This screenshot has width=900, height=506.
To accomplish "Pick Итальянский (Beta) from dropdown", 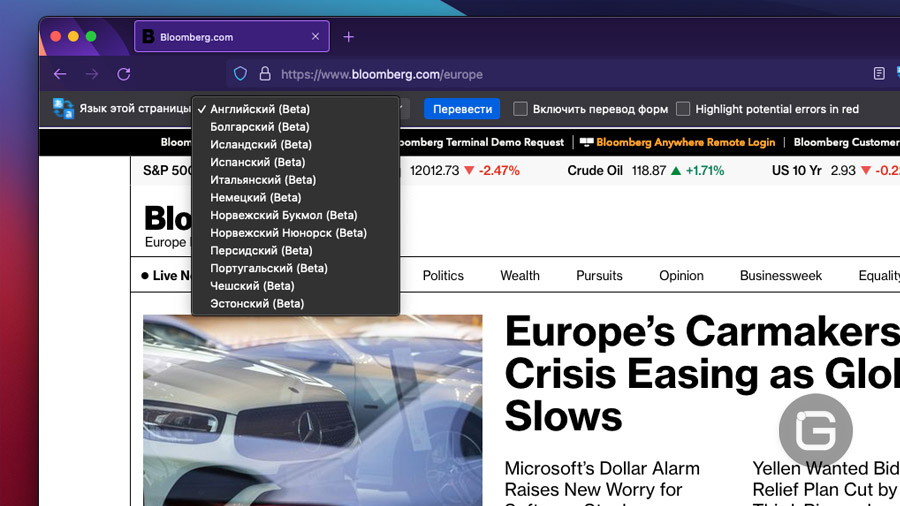I will [x=295, y=180].
